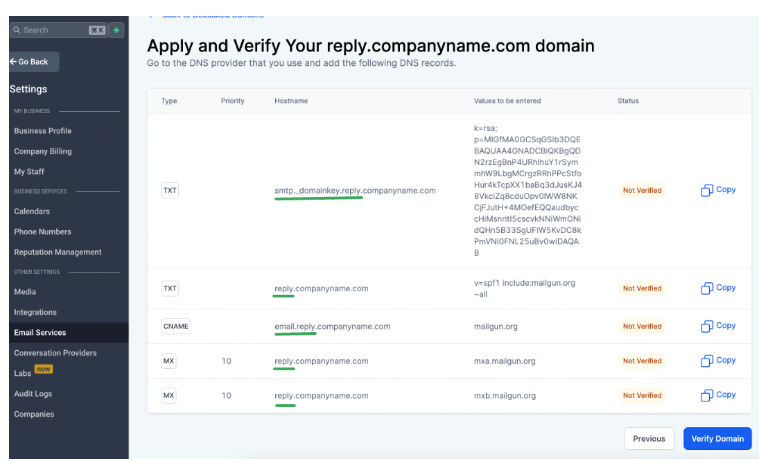Open Labs with new badge
The width and height of the screenshot is (762, 463).
[24, 373]
